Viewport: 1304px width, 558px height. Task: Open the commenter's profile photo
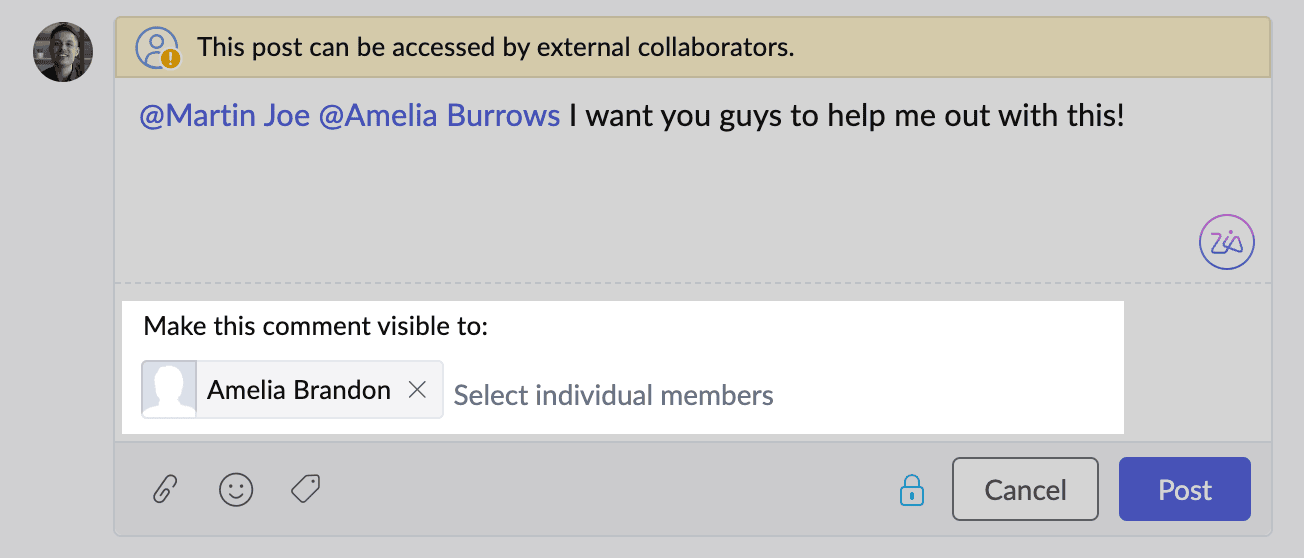[63, 52]
